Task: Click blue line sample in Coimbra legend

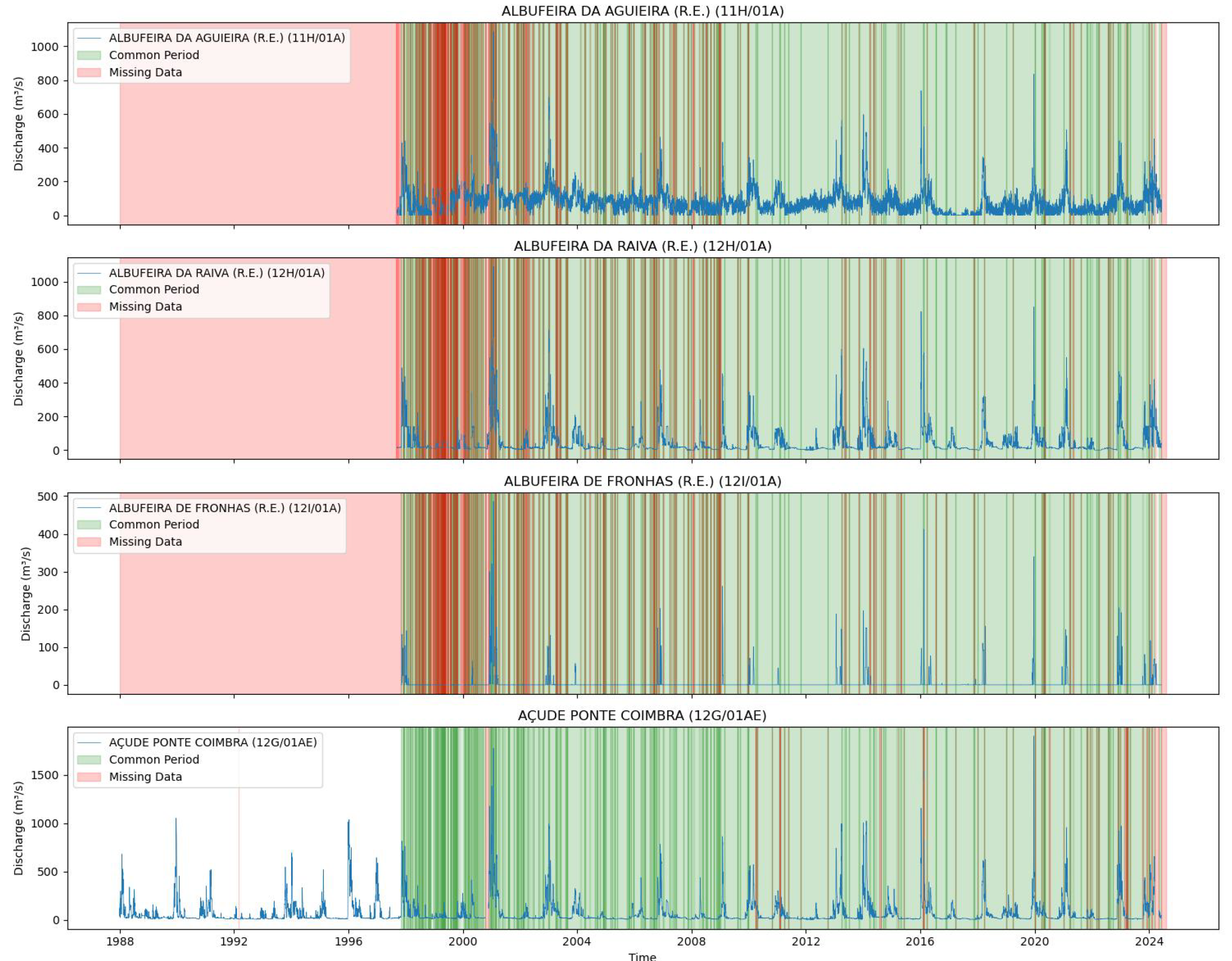Action: [x=89, y=743]
